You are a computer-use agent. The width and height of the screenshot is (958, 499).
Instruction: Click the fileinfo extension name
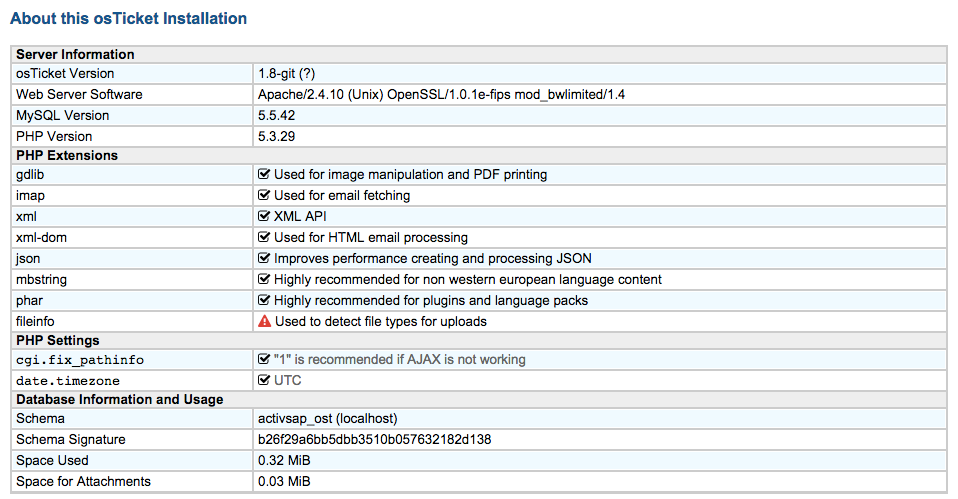(x=35, y=321)
